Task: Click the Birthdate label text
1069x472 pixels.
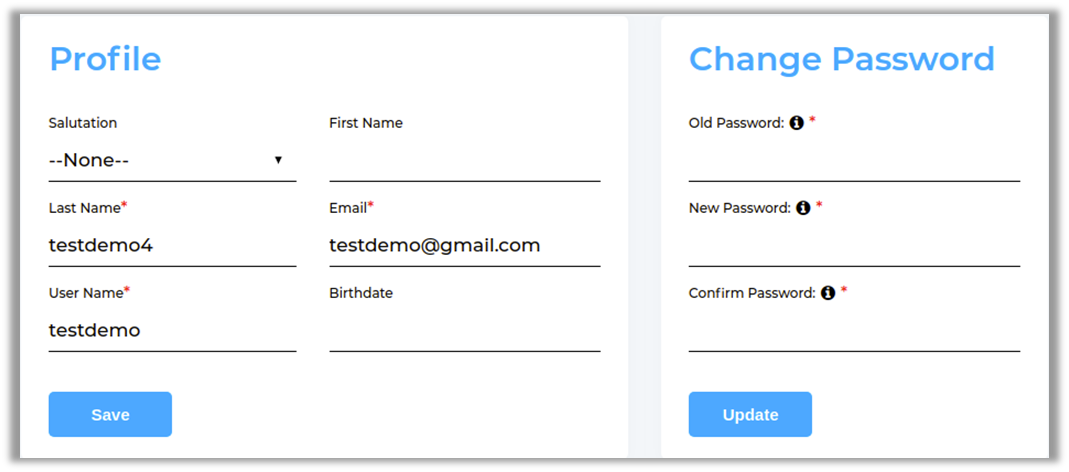Action: coord(361,293)
